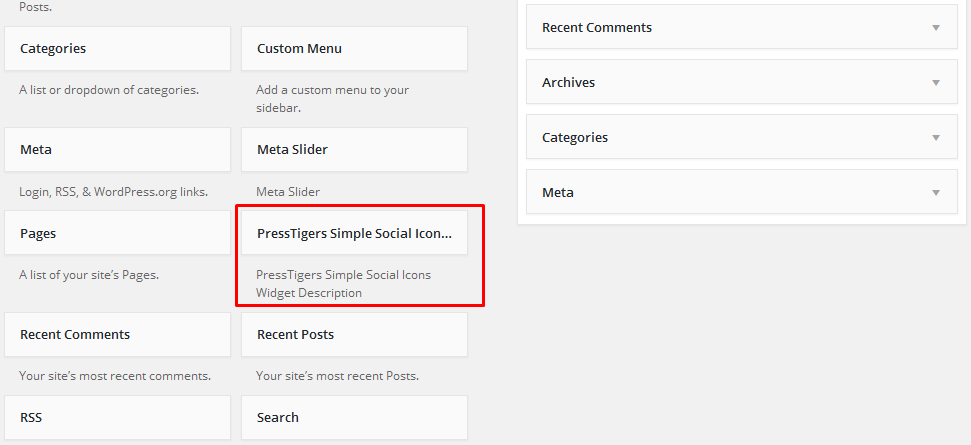Expand the Archives widget dropdown arrow
This screenshot has width=971, height=445.
(x=936, y=83)
